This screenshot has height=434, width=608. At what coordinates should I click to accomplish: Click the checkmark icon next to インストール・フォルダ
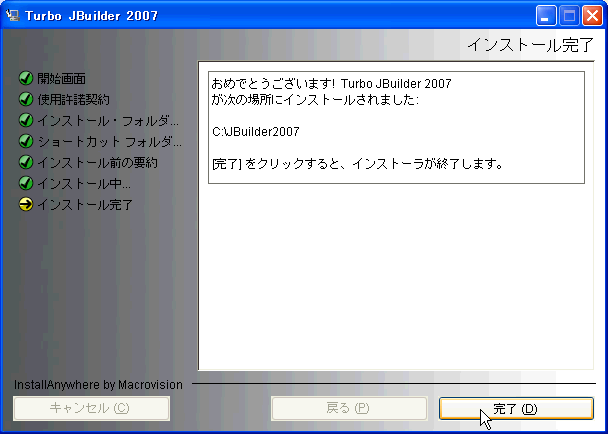(25, 120)
